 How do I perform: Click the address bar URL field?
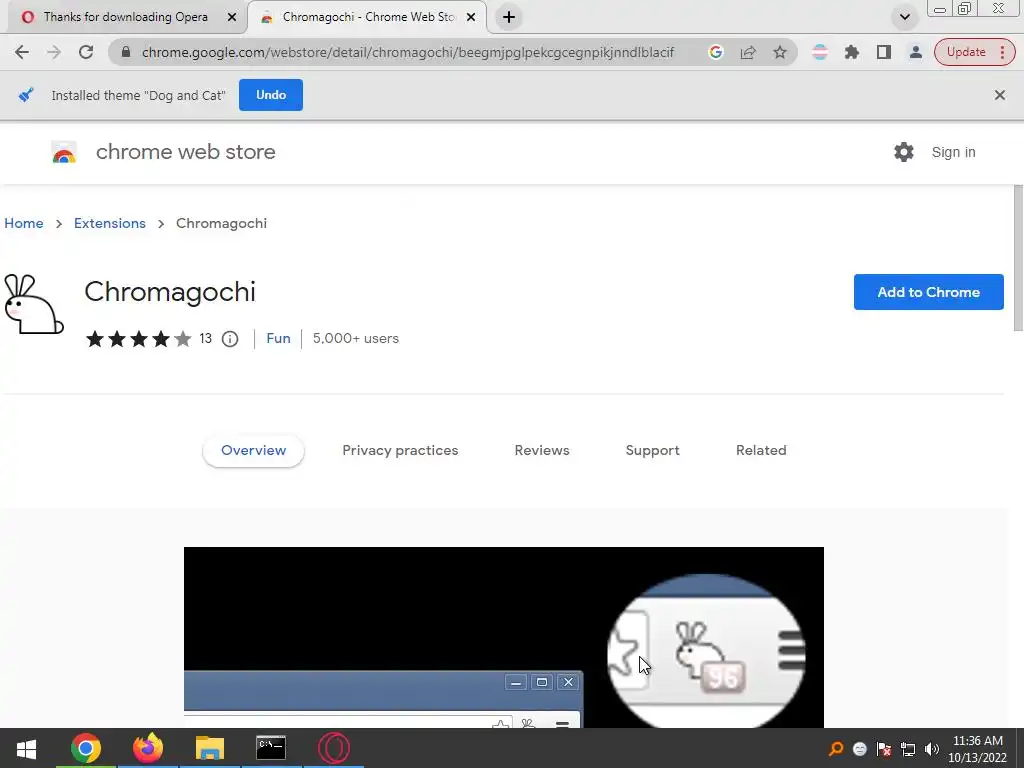pos(408,52)
